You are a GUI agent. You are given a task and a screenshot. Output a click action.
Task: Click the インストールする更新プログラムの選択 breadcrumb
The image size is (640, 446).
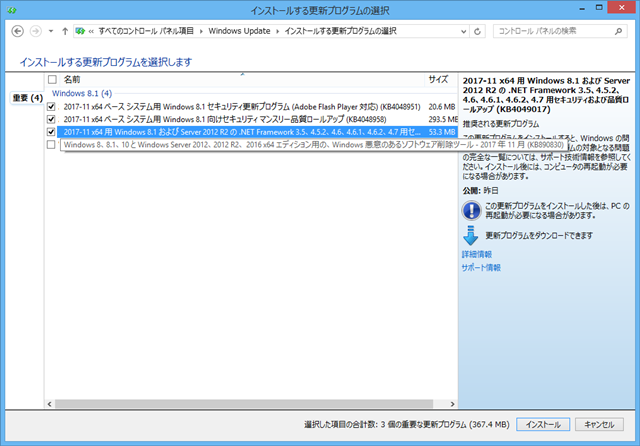point(340,31)
